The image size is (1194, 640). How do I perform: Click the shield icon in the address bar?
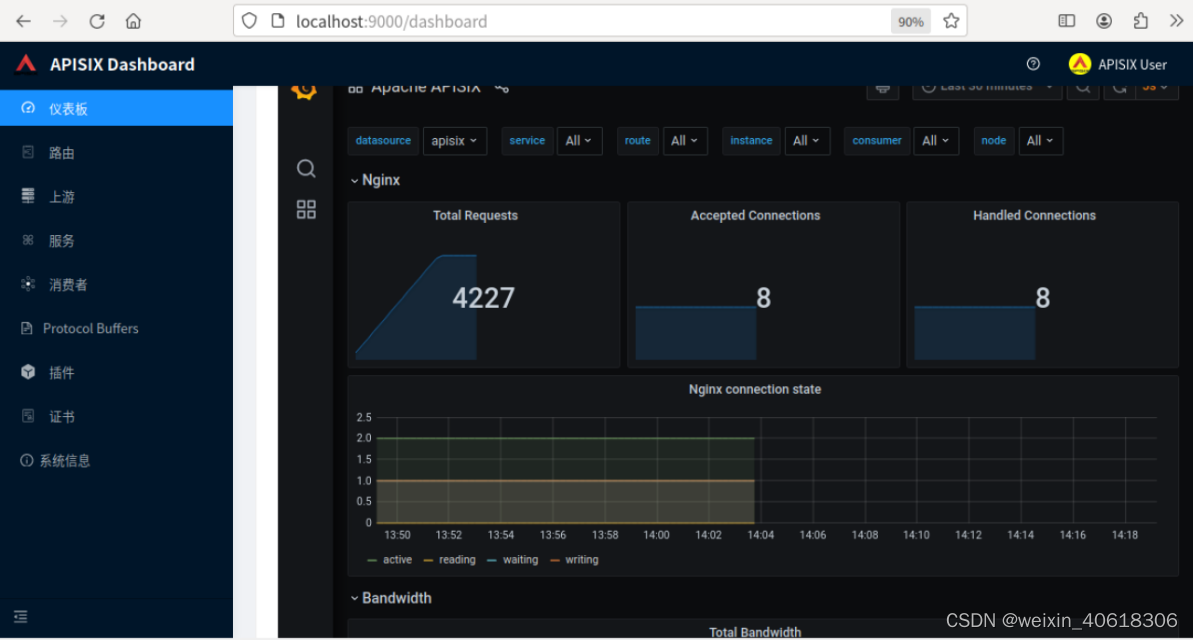(x=249, y=21)
